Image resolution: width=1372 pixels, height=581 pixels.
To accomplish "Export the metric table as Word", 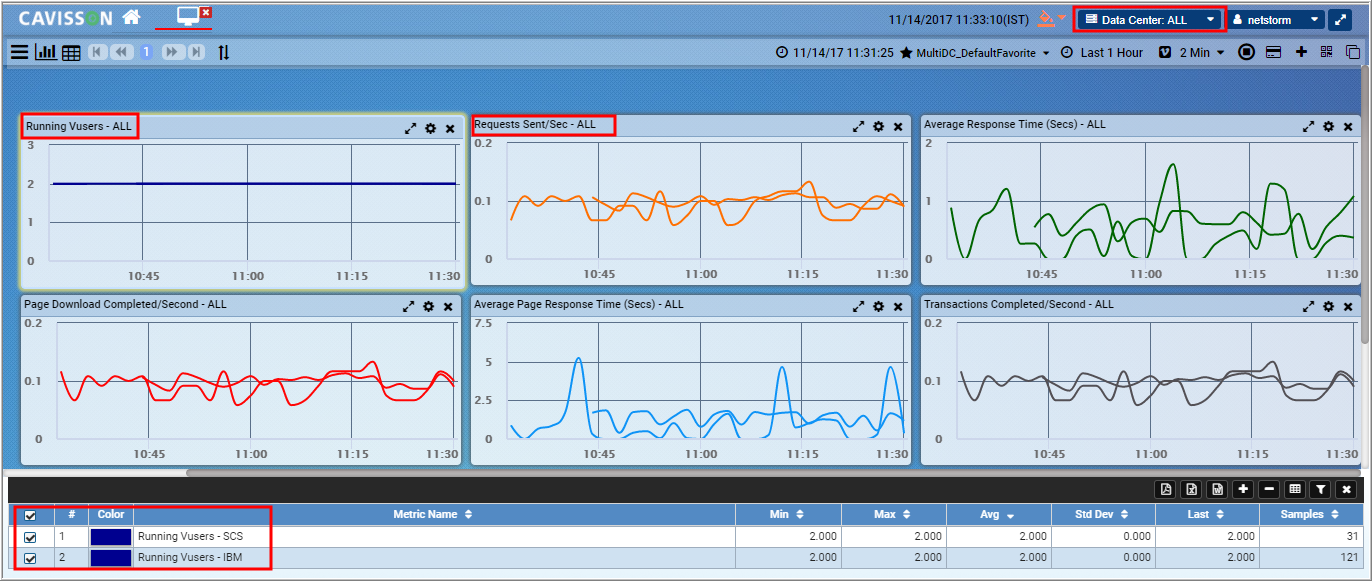I will pos(1218,489).
